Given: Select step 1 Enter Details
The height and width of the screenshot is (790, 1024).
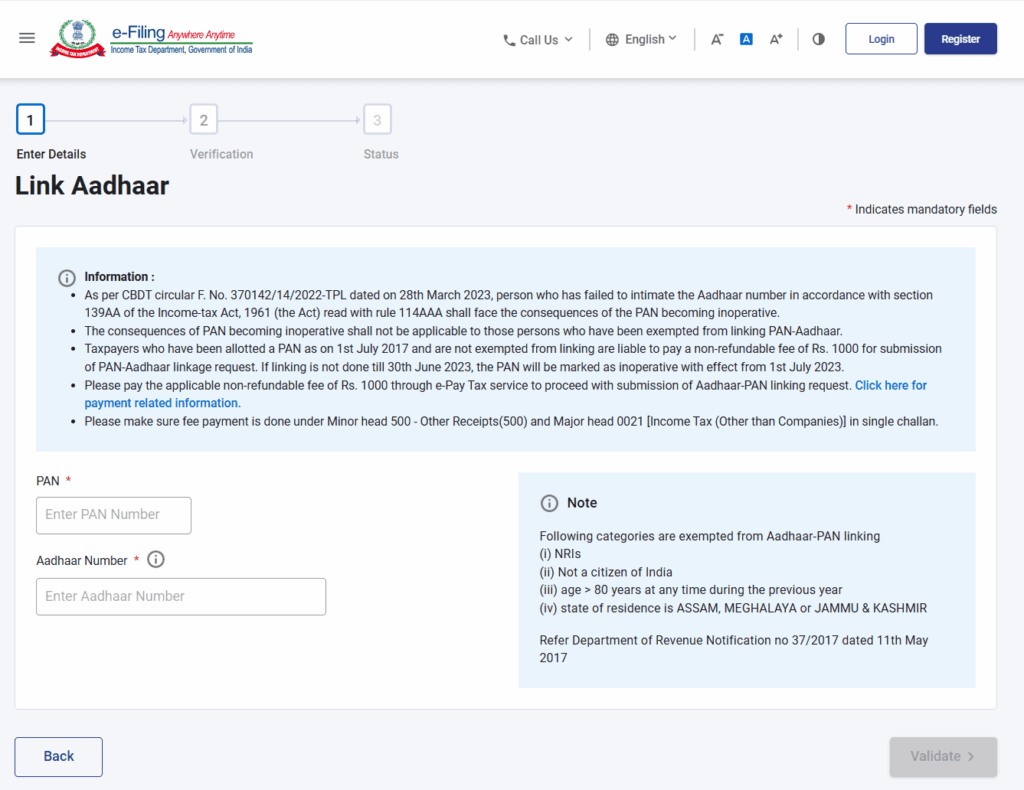Looking at the screenshot, I should [30, 121].
